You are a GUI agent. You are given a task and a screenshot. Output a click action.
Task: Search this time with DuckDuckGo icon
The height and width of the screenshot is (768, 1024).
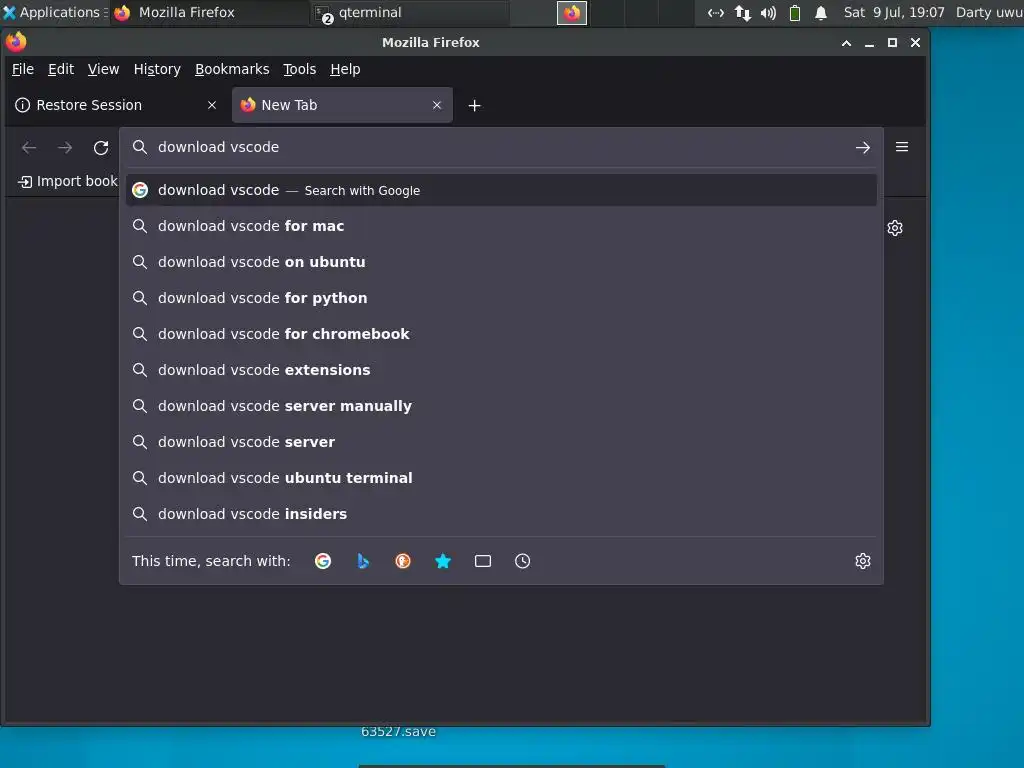pos(403,561)
